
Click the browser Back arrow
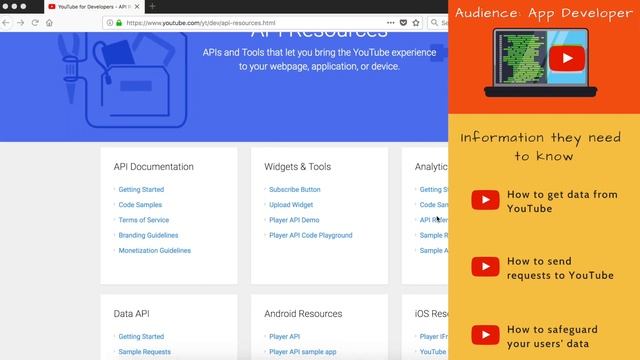pyautogui.click(x=6, y=23)
